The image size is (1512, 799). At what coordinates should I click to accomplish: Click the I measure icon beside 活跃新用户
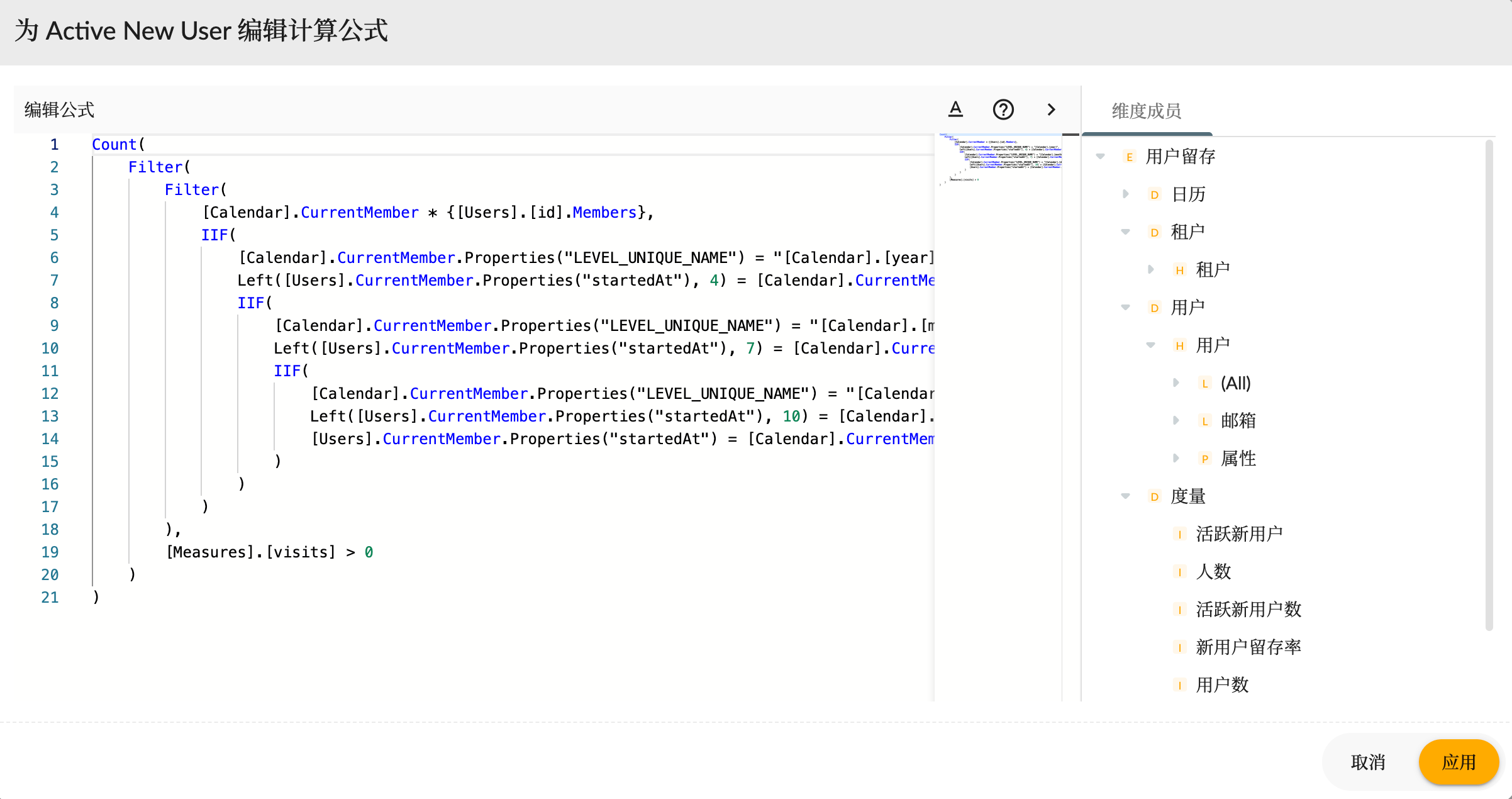click(x=1179, y=534)
